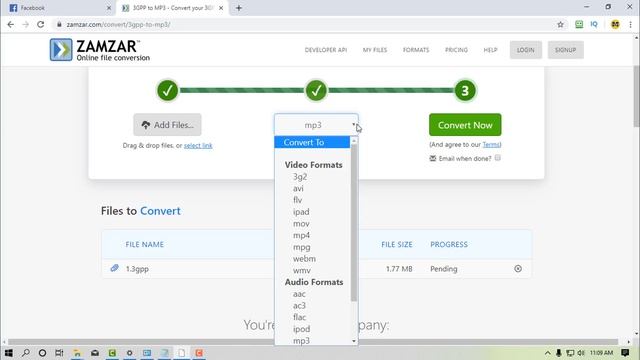Click the dropdown list scrollbar thumb

(x=354, y=222)
